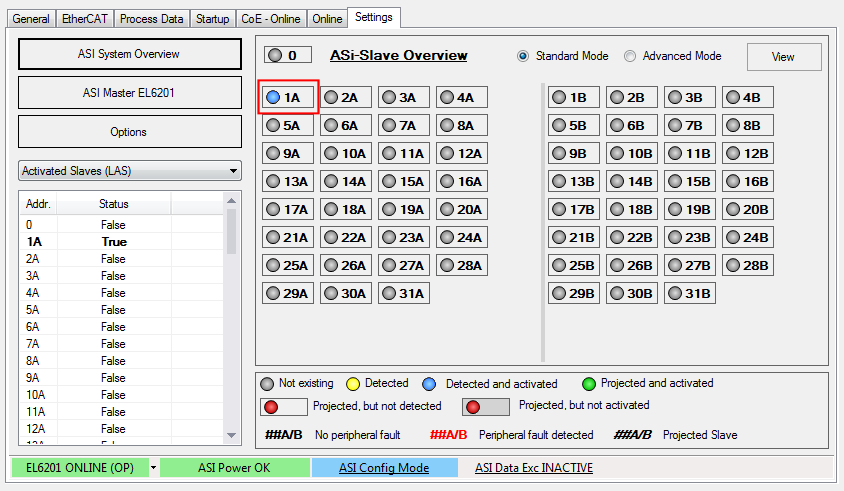Select slave 3B indicator
Viewport: 844px width, 491px height.
point(690,97)
